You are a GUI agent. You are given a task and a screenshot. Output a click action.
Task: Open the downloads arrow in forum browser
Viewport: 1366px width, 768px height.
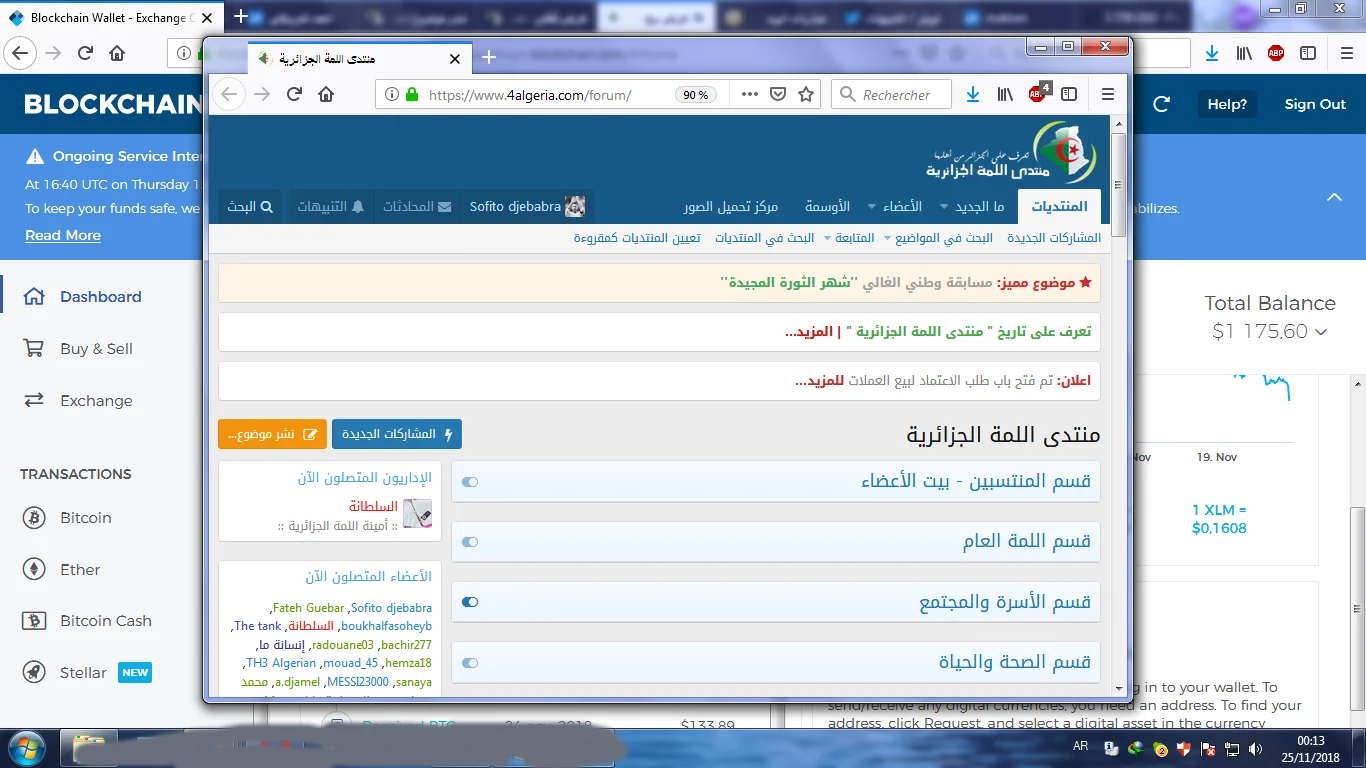[972, 94]
